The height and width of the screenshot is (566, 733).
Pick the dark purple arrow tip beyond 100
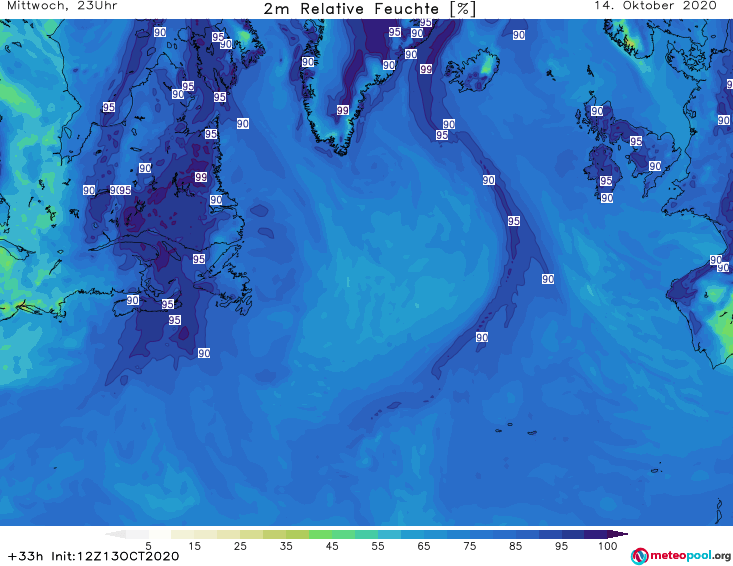point(618,534)
